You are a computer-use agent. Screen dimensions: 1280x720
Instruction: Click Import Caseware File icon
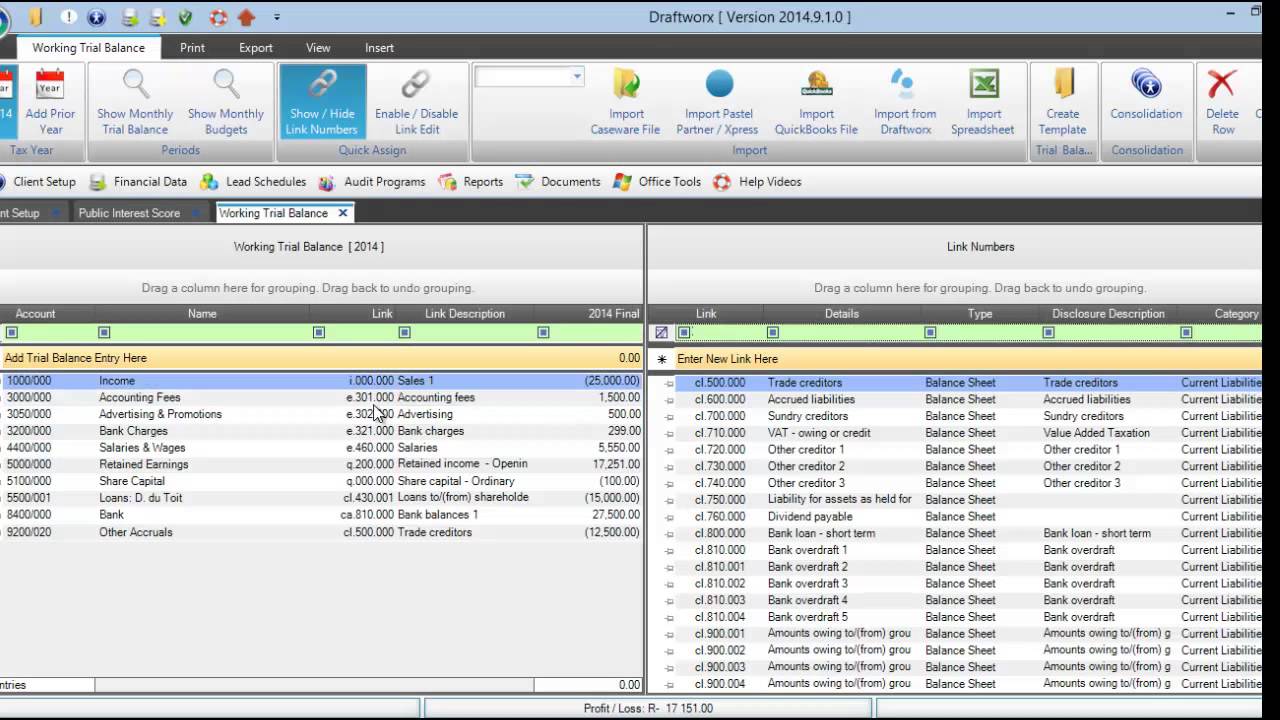626,84
